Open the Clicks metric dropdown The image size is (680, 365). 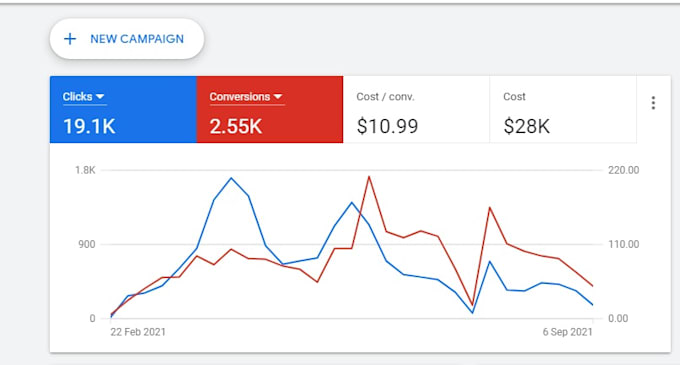point(84,97)
